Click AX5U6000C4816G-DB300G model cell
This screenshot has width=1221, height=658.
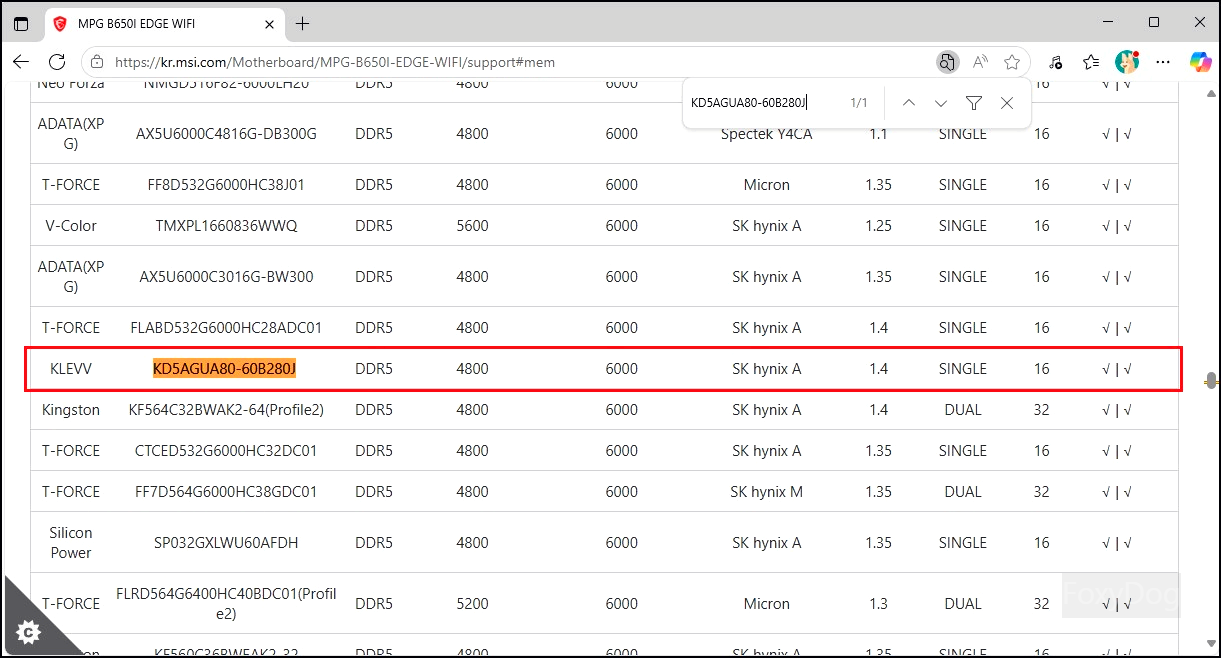226,134
